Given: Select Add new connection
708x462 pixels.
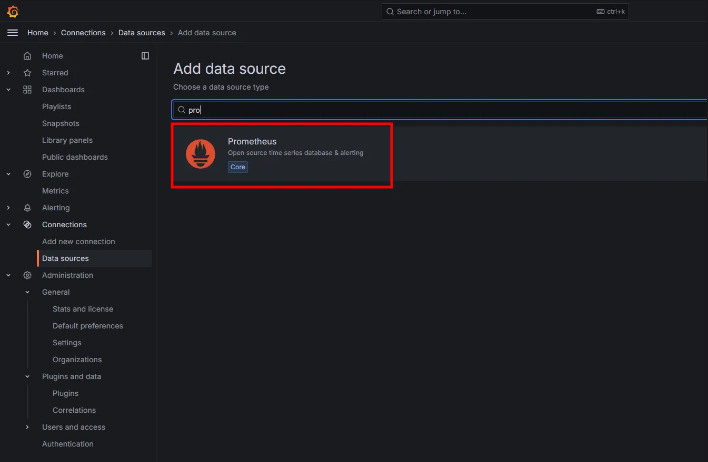Looking at the screenshot, I should coord(79,242).
